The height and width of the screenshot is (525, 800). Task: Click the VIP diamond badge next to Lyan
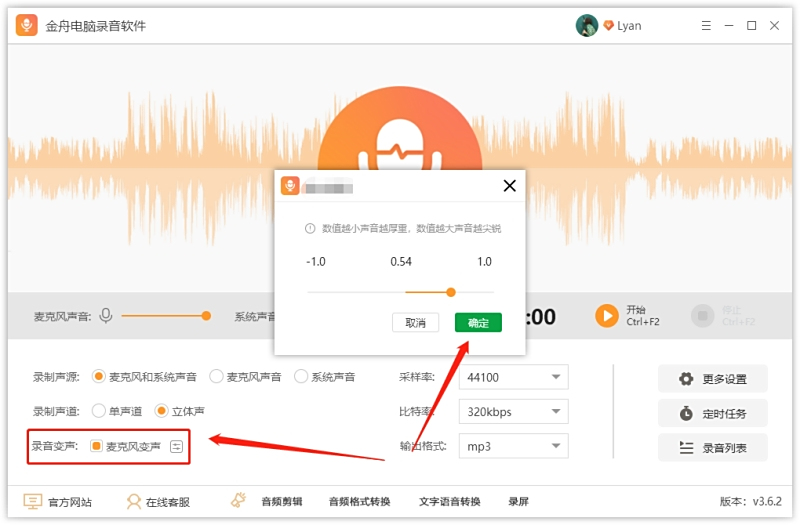click(608, 26)
